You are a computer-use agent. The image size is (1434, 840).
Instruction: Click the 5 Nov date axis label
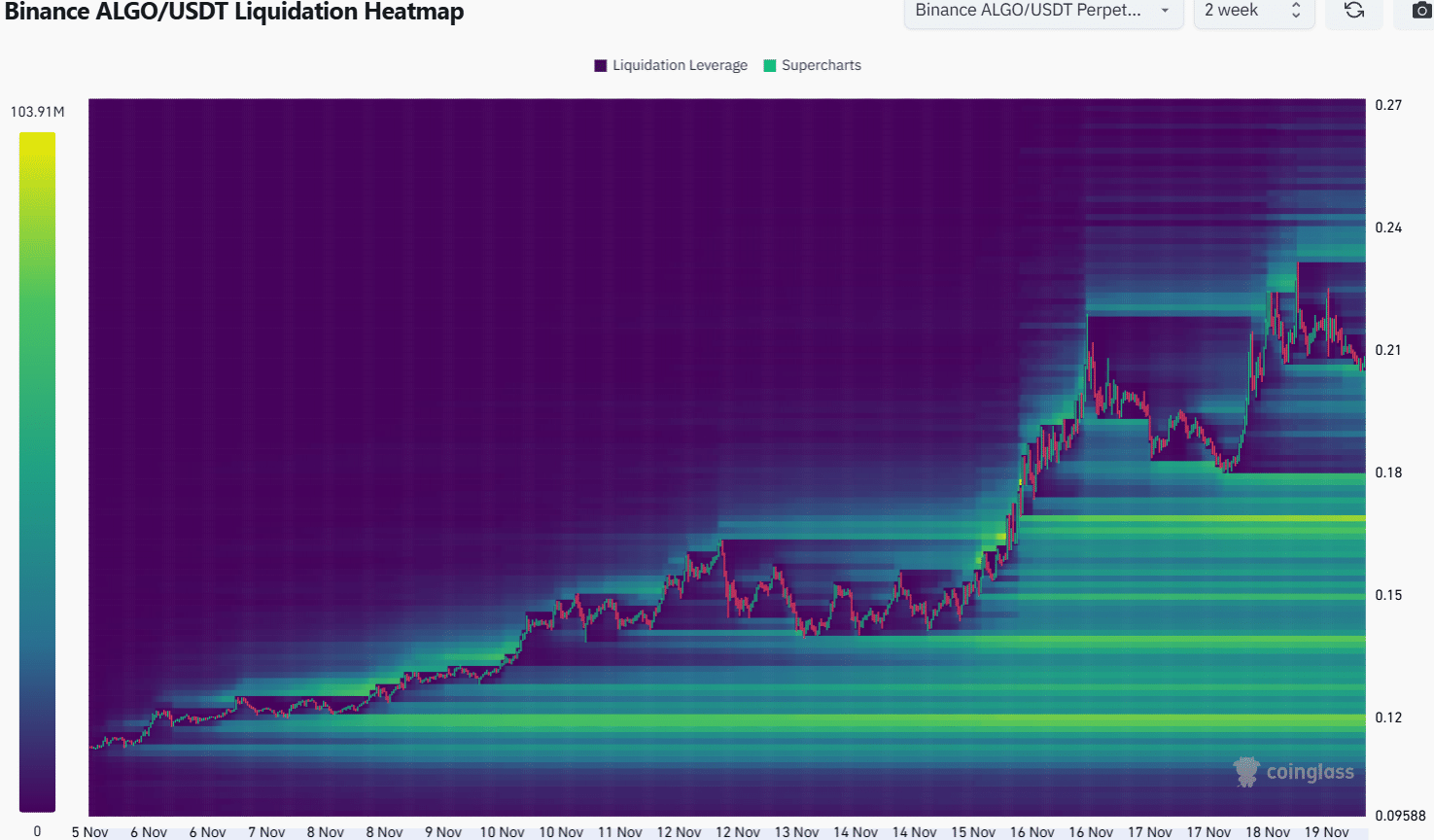pos(89,832)
